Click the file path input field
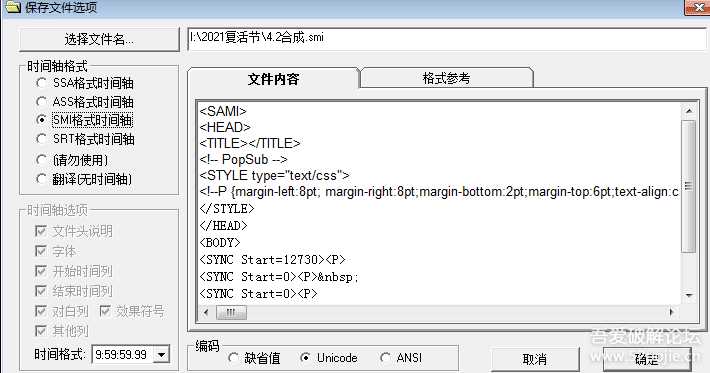This screenshot has width=710, height=373. [x=447, y=38]
